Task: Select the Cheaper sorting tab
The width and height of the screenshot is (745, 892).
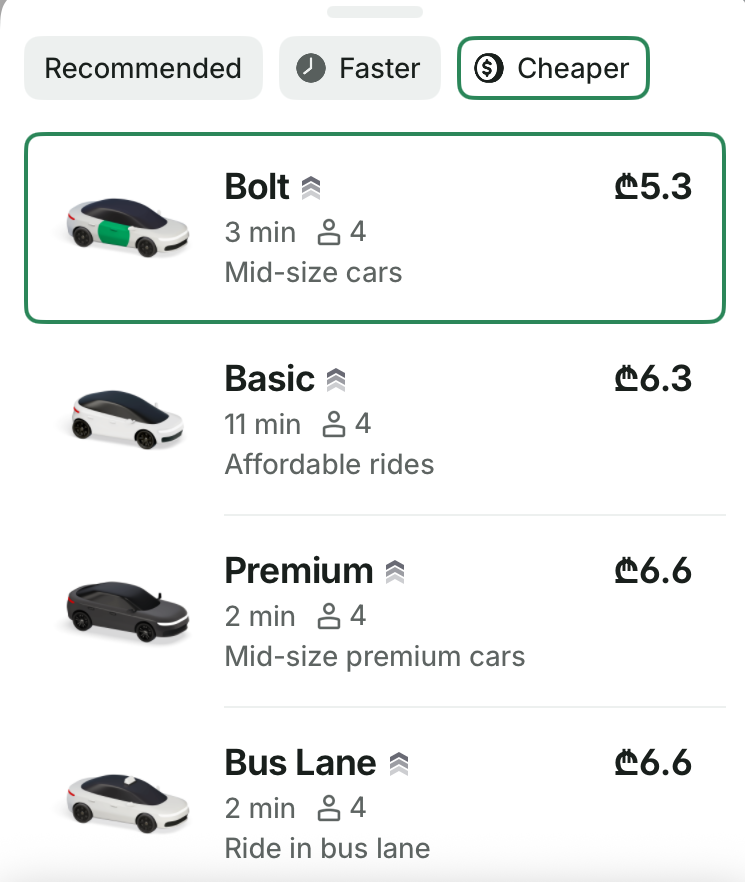Action: (553, 68)
